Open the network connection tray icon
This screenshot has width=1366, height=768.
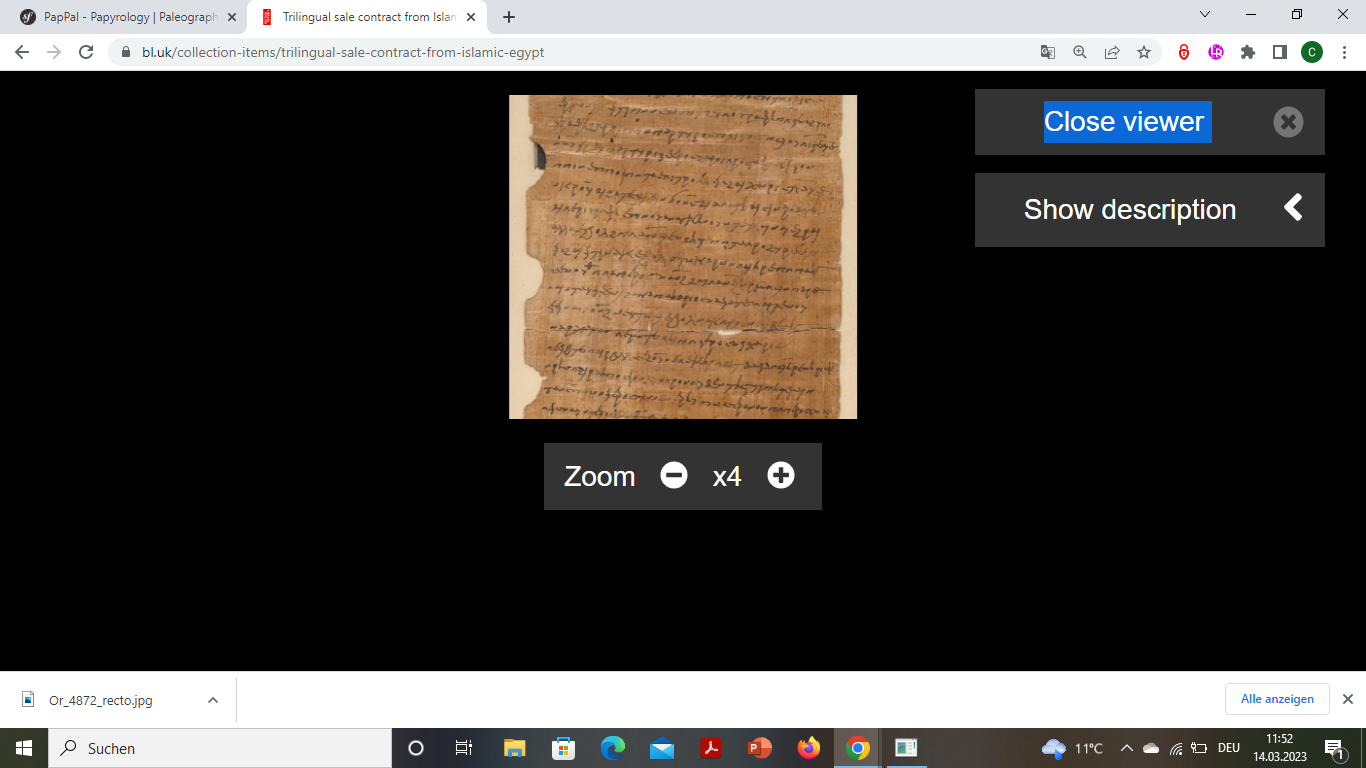click(x=1176, y=748)
